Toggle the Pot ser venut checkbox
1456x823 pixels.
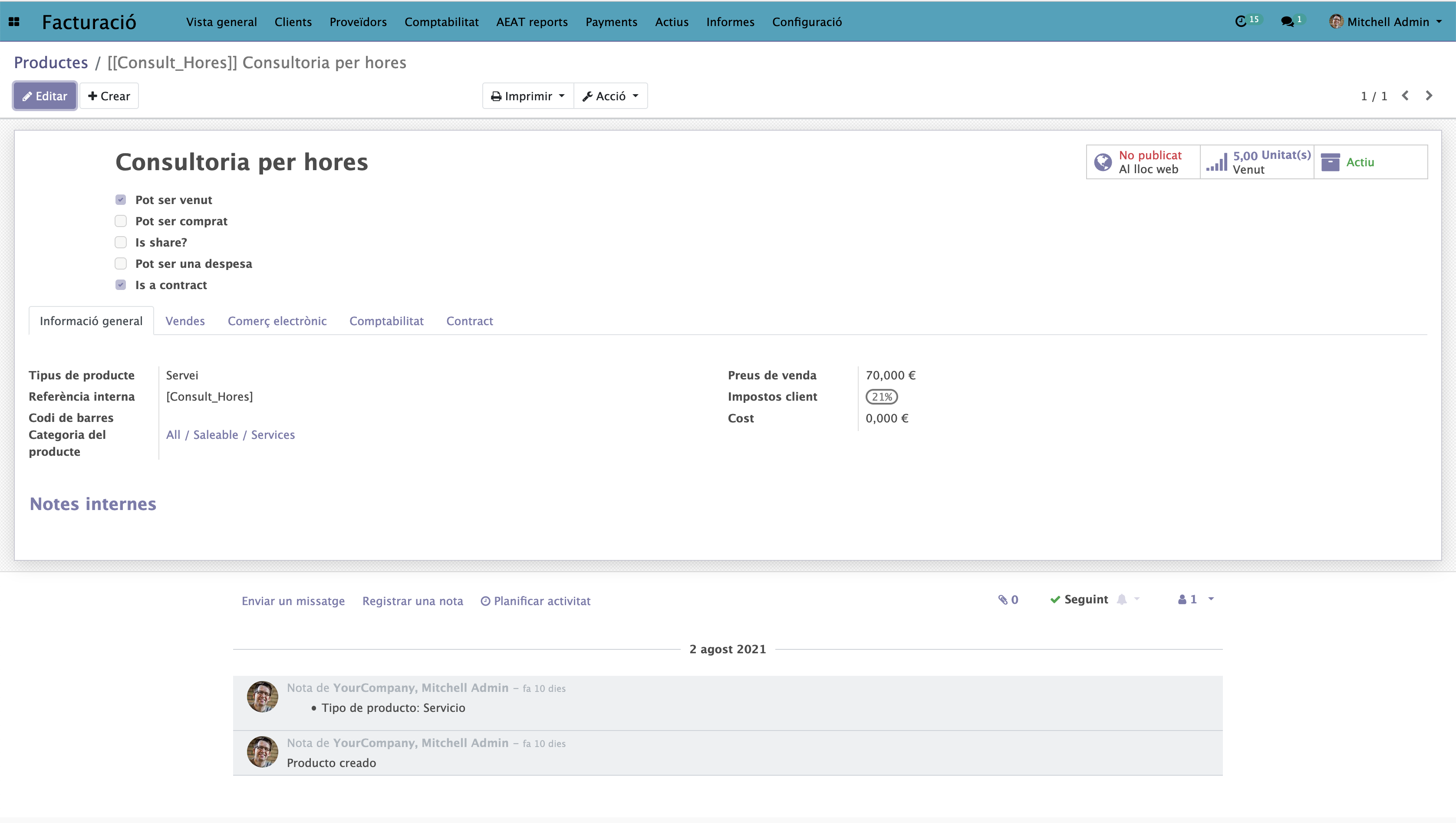tap(120, 200)
